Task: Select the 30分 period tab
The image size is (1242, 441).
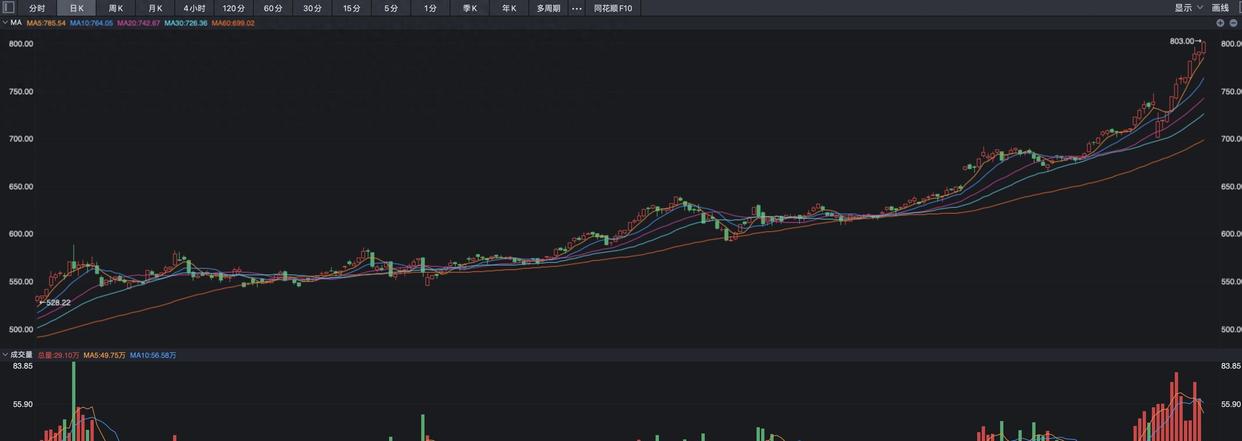Action: point(313,8)
